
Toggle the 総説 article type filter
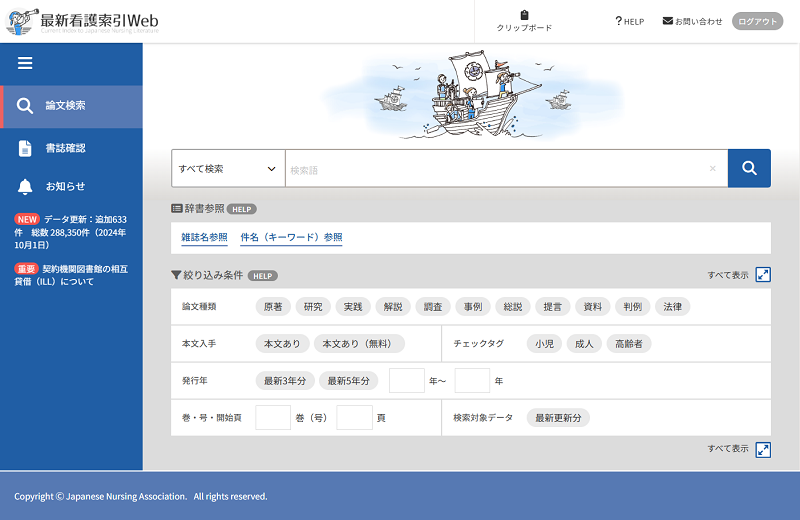(513, 307)
